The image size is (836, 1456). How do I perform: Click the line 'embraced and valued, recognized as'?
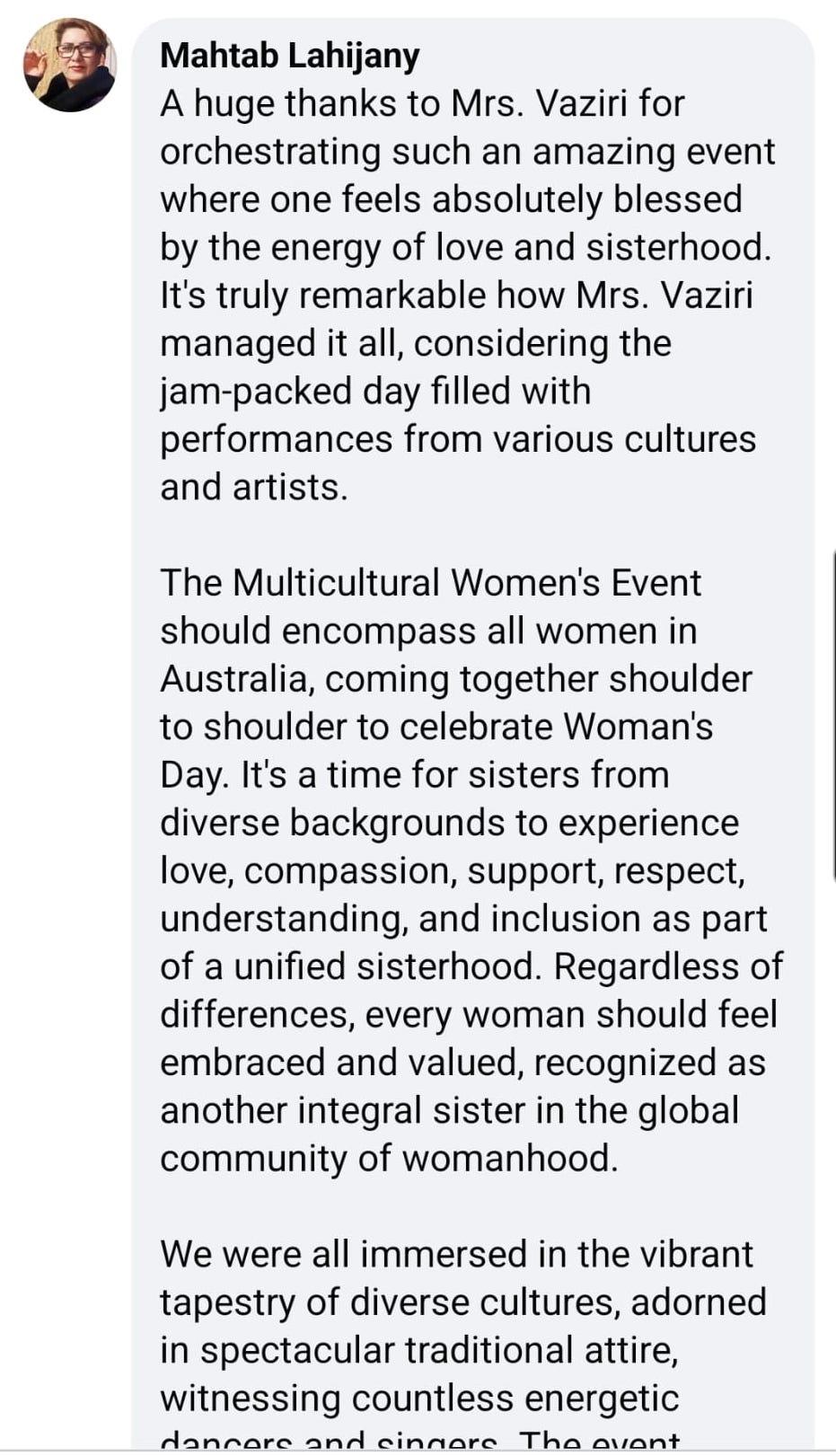(462, 1063)
